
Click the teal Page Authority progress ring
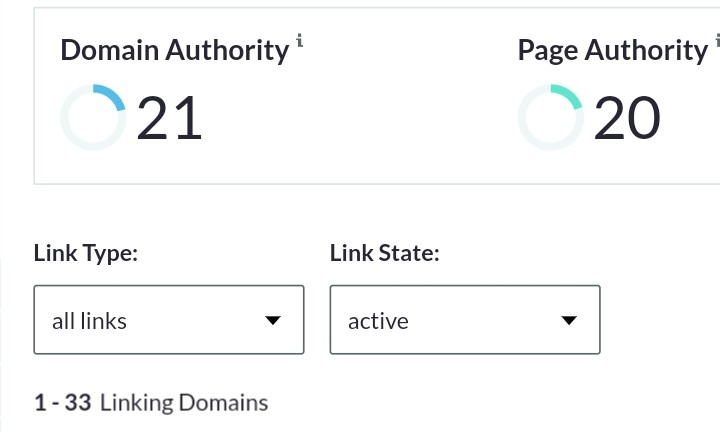pyautogui.click(x=550, y=118)
